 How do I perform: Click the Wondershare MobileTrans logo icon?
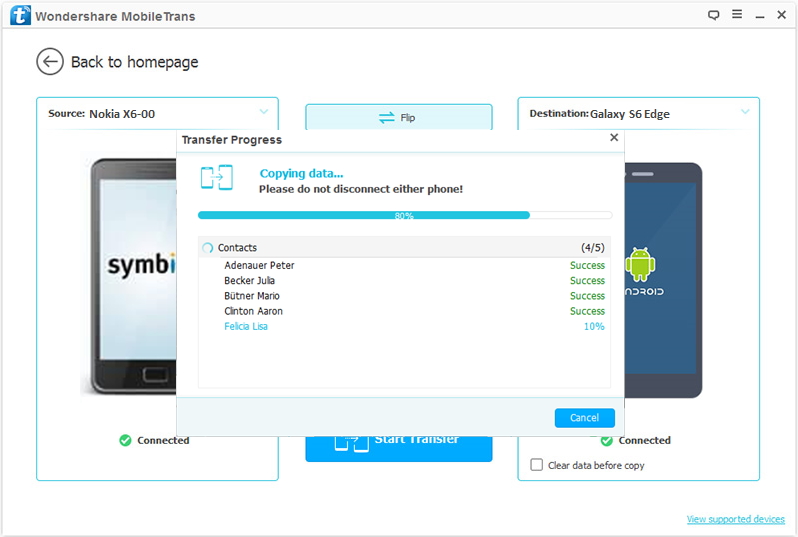coord(20,15)
